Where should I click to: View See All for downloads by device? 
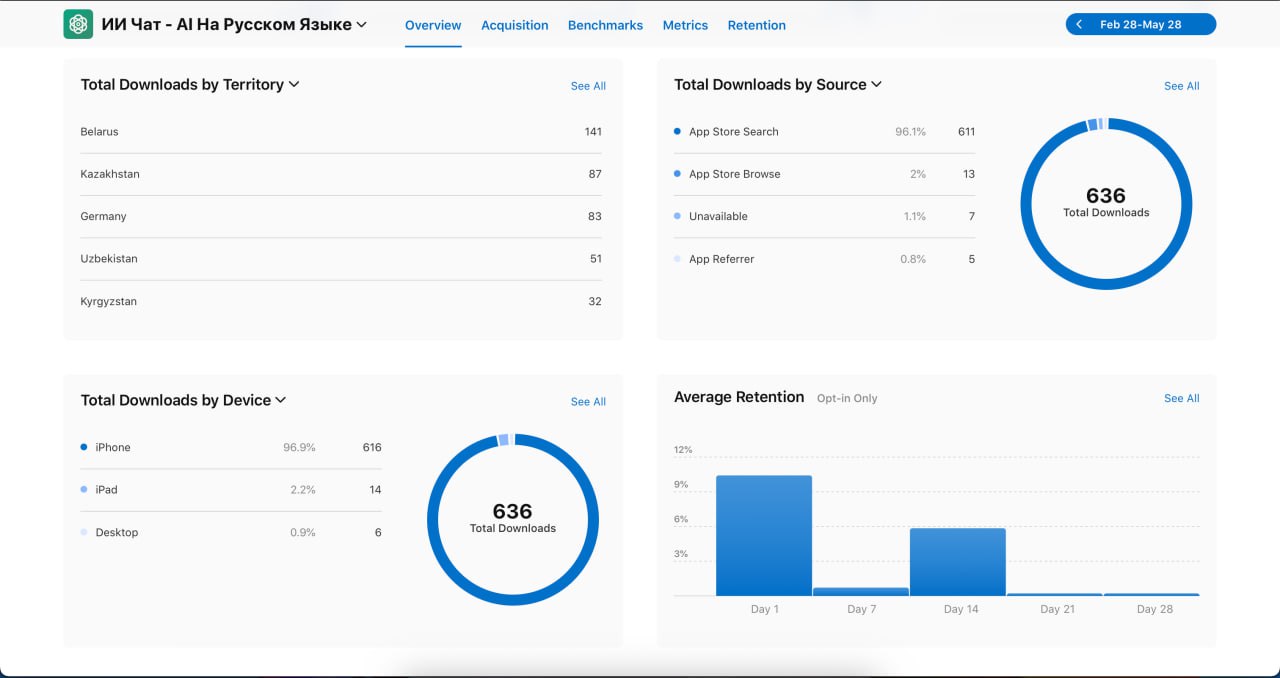click(588, 402)
